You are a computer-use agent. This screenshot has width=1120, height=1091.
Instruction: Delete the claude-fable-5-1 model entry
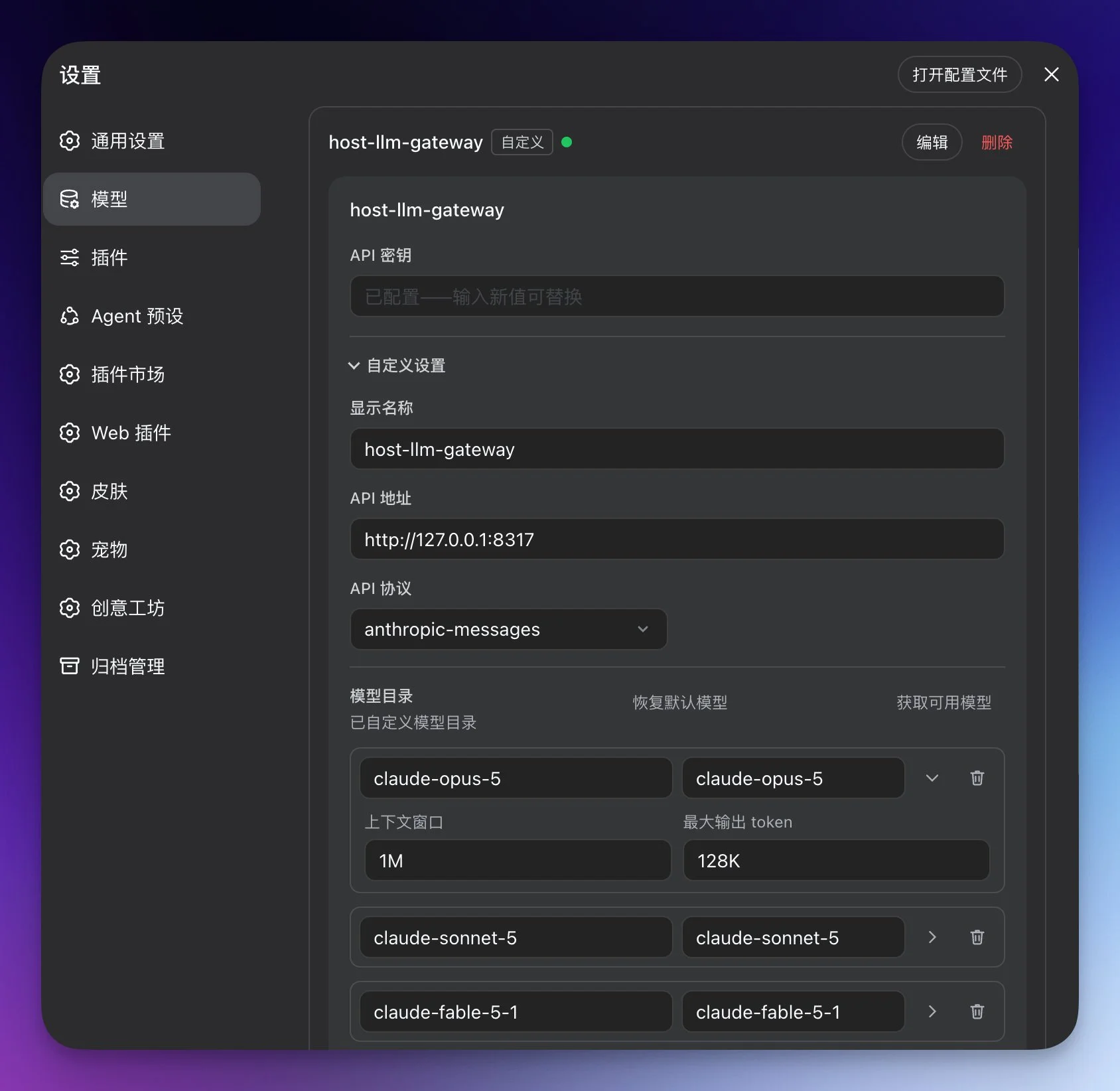pos(977,1011)
